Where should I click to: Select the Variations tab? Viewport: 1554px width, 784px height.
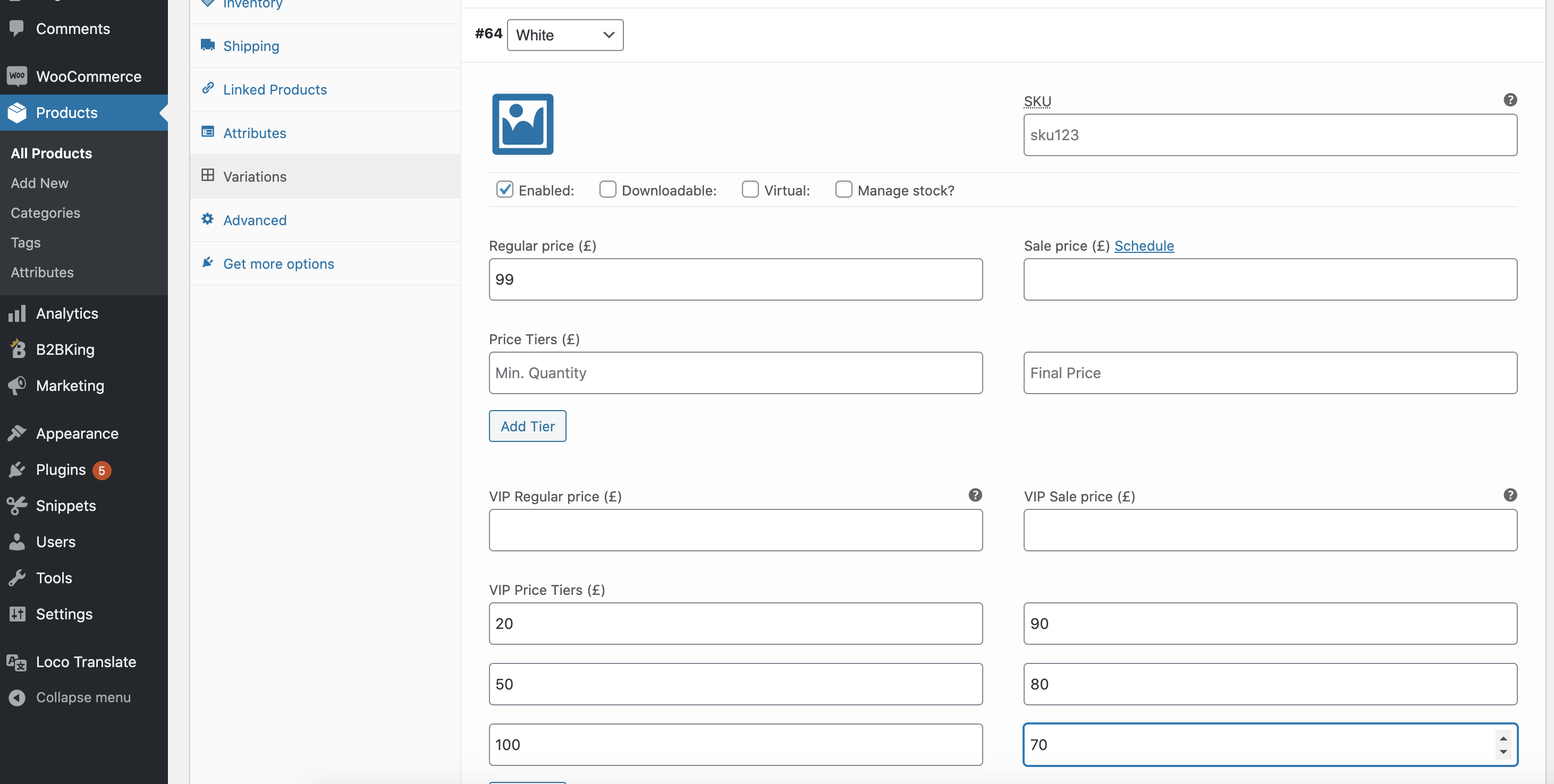[x=325, y=176]
